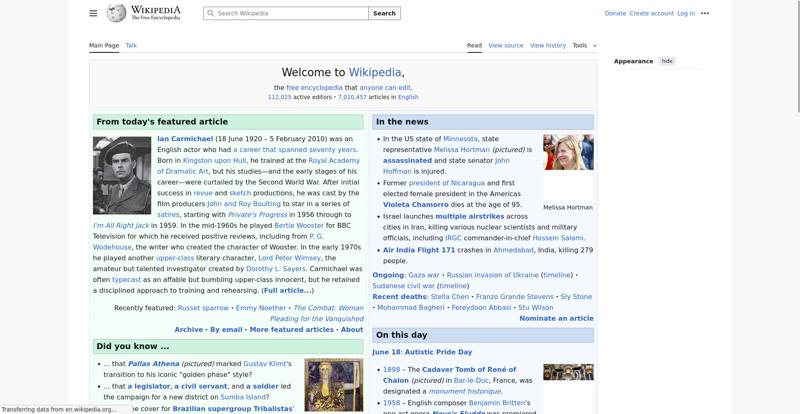Open the 7,010,457 articles count link
The height and width of the screenshot is (414, 800).
click(352, 97)
